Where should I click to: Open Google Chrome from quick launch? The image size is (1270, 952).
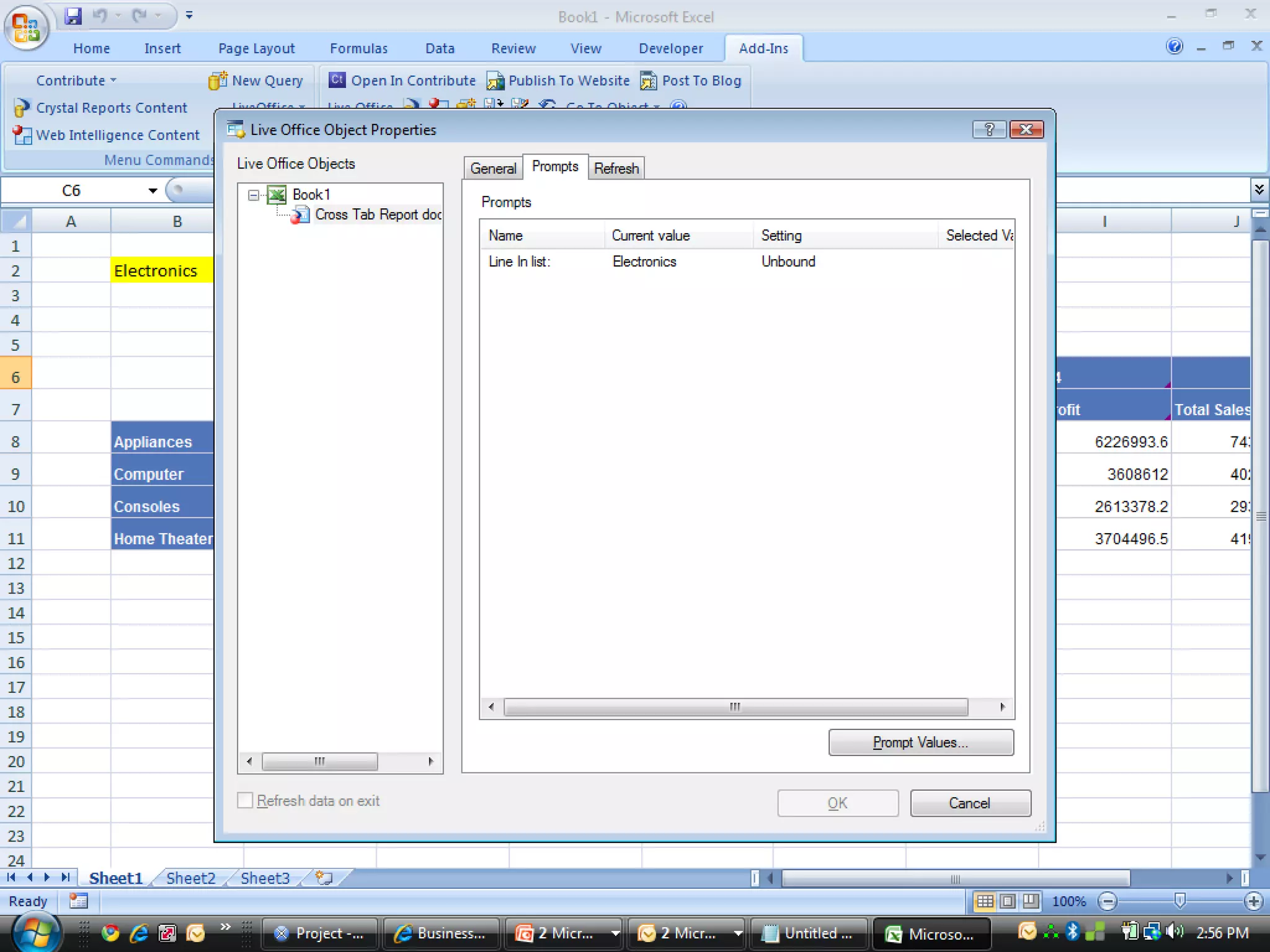110,933
